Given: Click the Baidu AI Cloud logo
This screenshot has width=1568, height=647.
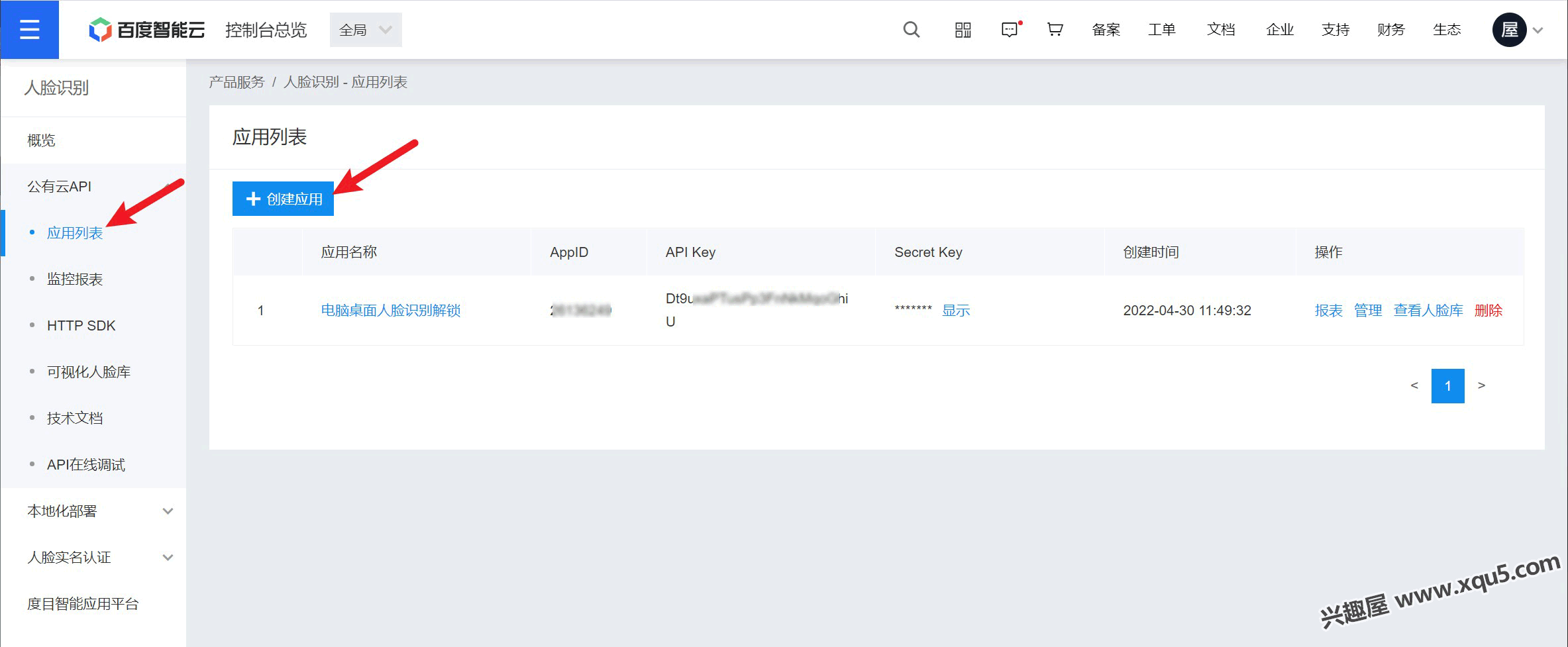Looking at the screenshot, I should click(x=147, y=30).
